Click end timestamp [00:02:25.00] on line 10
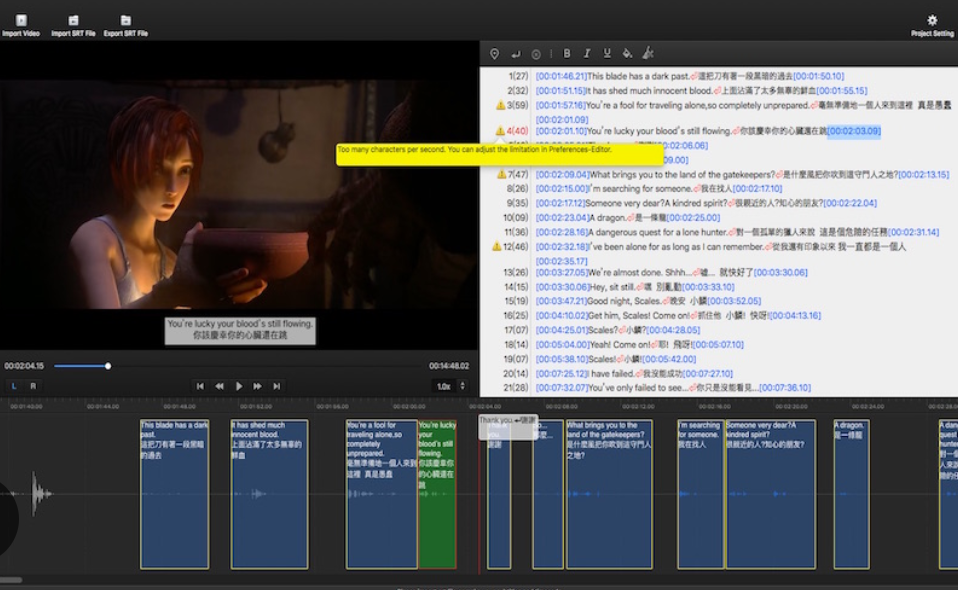The width and height of the screenshot is (958, 590). 693,217
